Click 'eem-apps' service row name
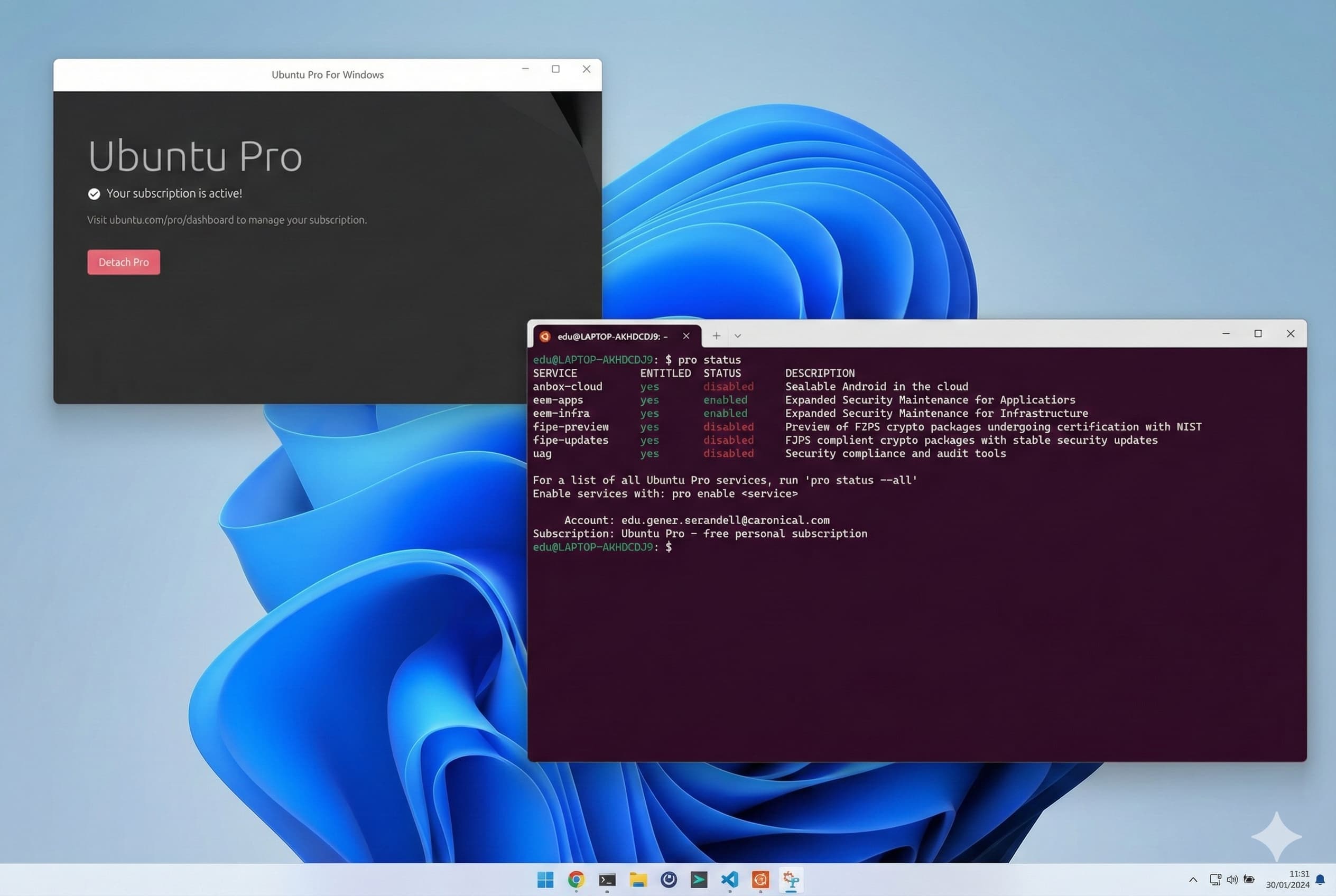1336x896 pixels. pyautogui.click(x=558, y=400)
